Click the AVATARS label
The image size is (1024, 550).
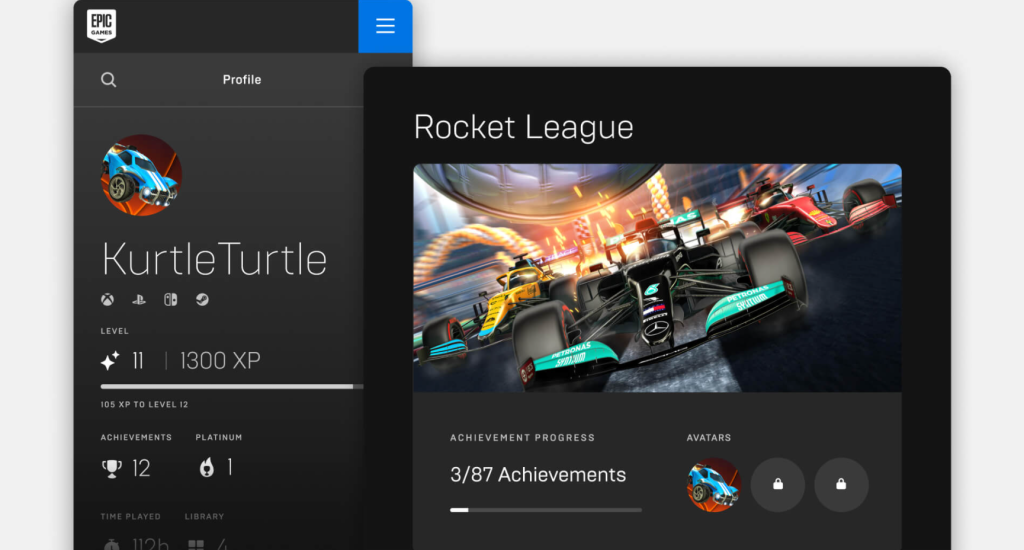point(709,438)
